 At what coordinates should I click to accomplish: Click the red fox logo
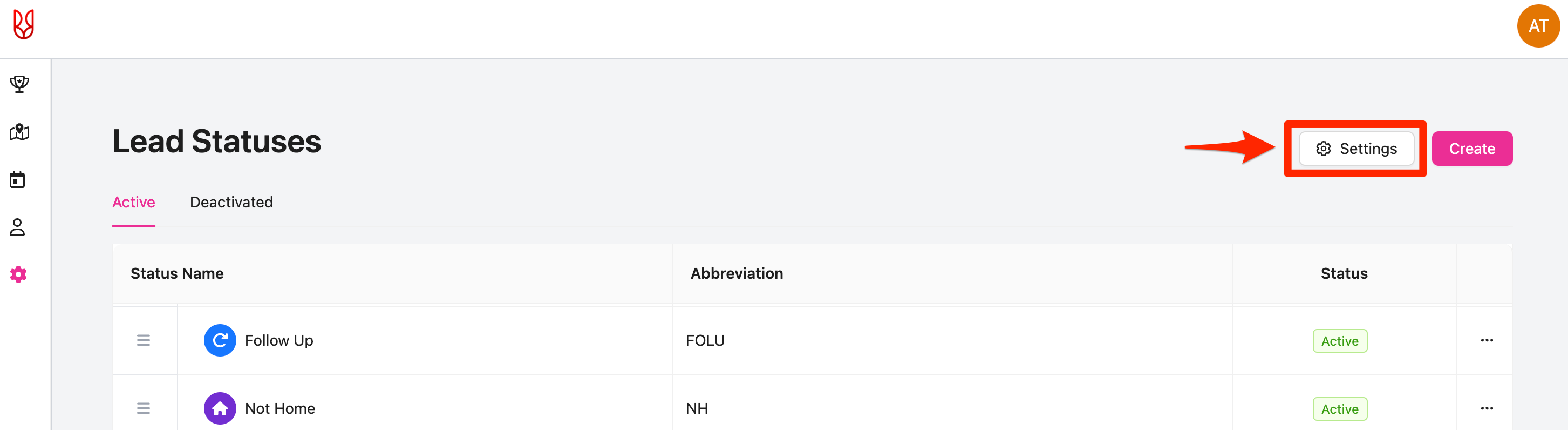pos(24,25)
